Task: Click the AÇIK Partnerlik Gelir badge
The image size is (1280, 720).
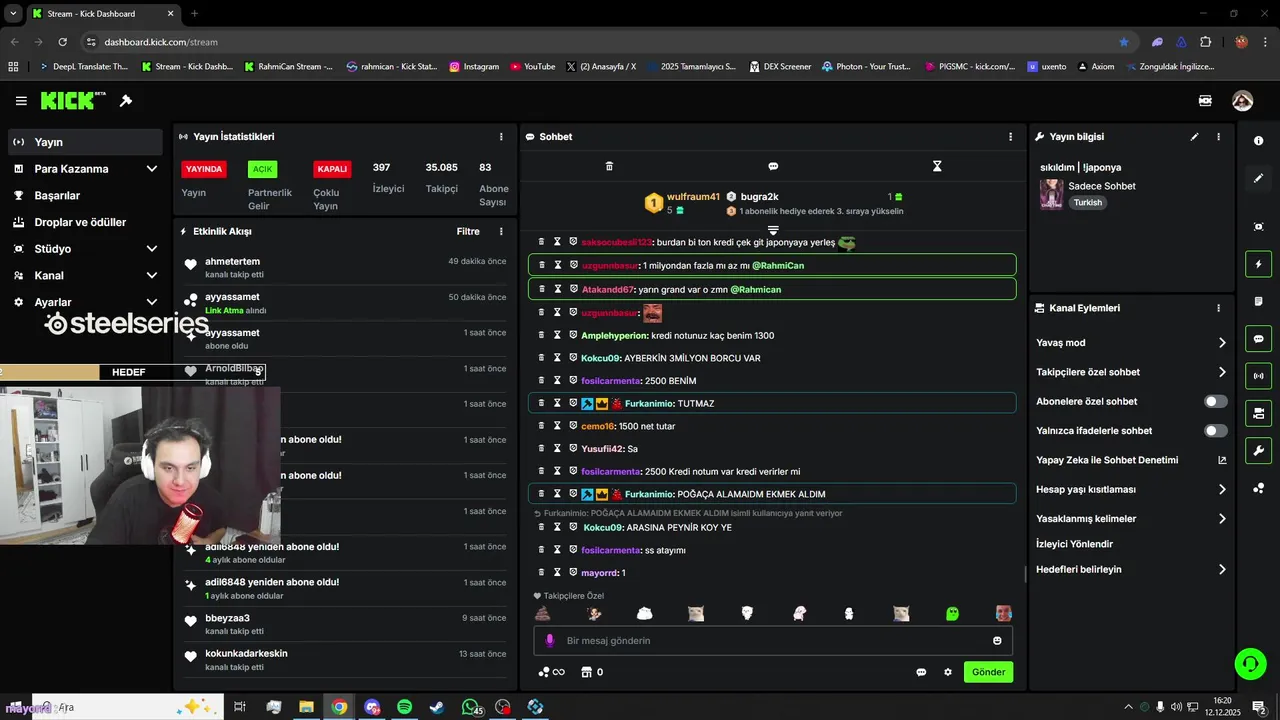Action: tap(262, 169)
